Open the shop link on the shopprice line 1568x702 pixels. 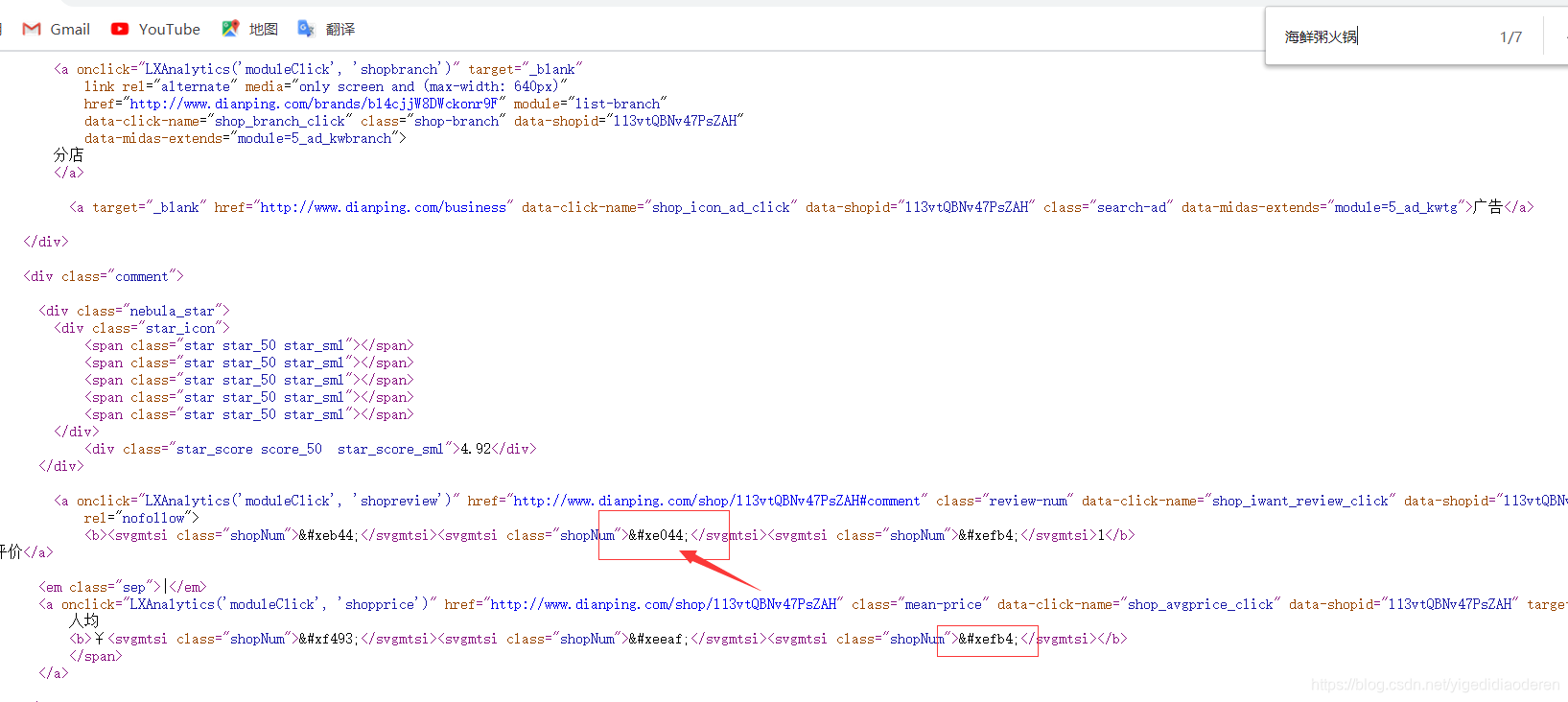click(x=663, y=604)
